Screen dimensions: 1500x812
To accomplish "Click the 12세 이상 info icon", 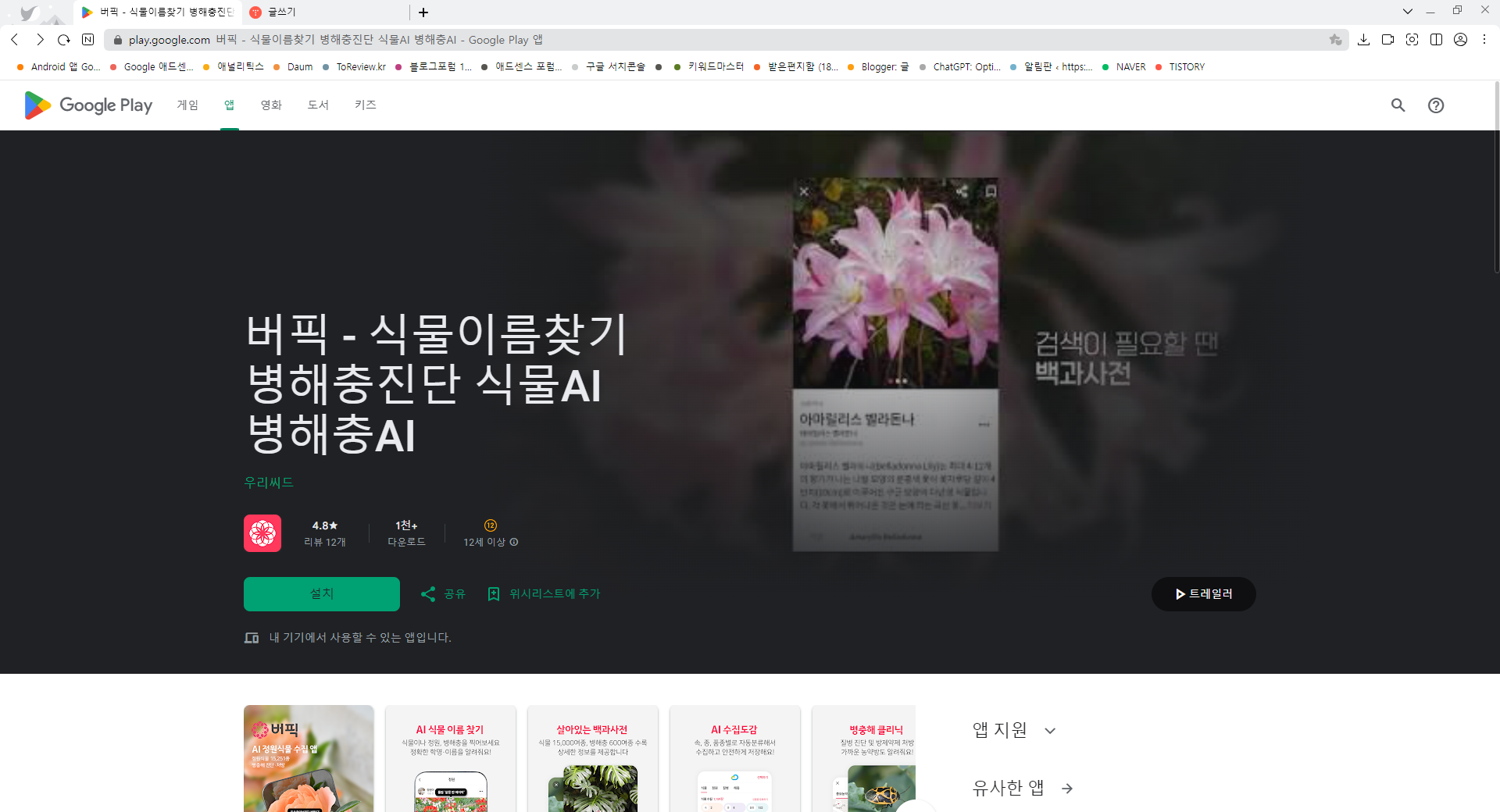I will (x=514, y=542).
